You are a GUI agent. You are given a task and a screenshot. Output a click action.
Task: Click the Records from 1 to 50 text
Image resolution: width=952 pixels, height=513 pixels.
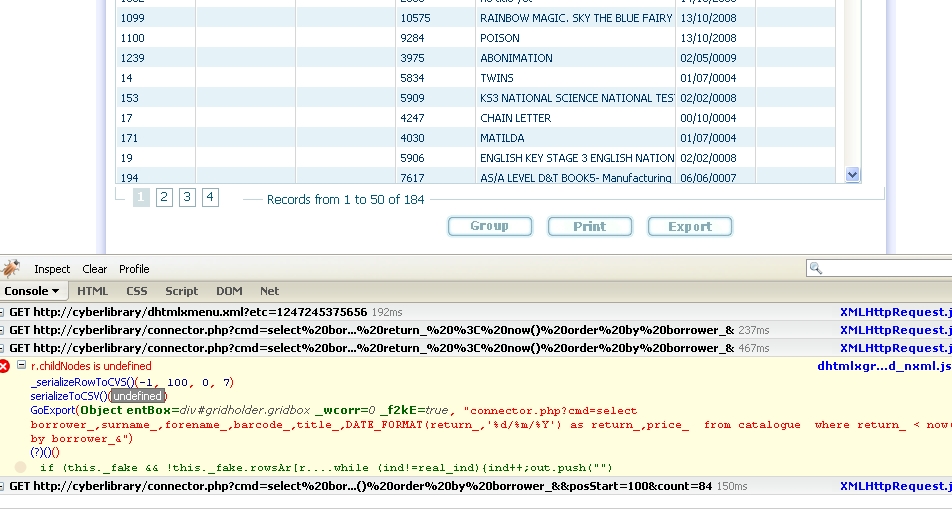(x=345, y=199)
